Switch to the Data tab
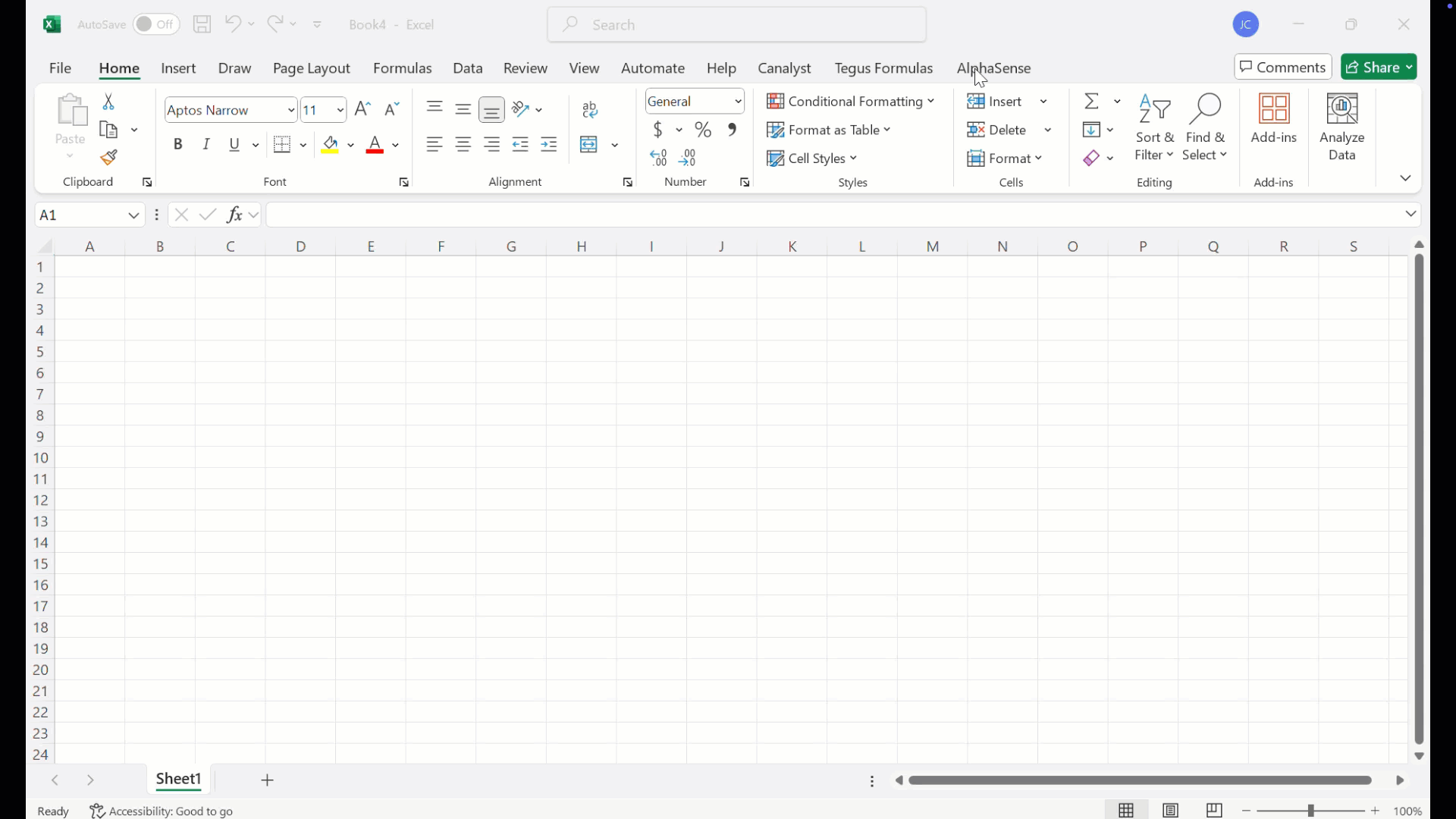This screenshot has width=1456, height=819. click(469, 68)
